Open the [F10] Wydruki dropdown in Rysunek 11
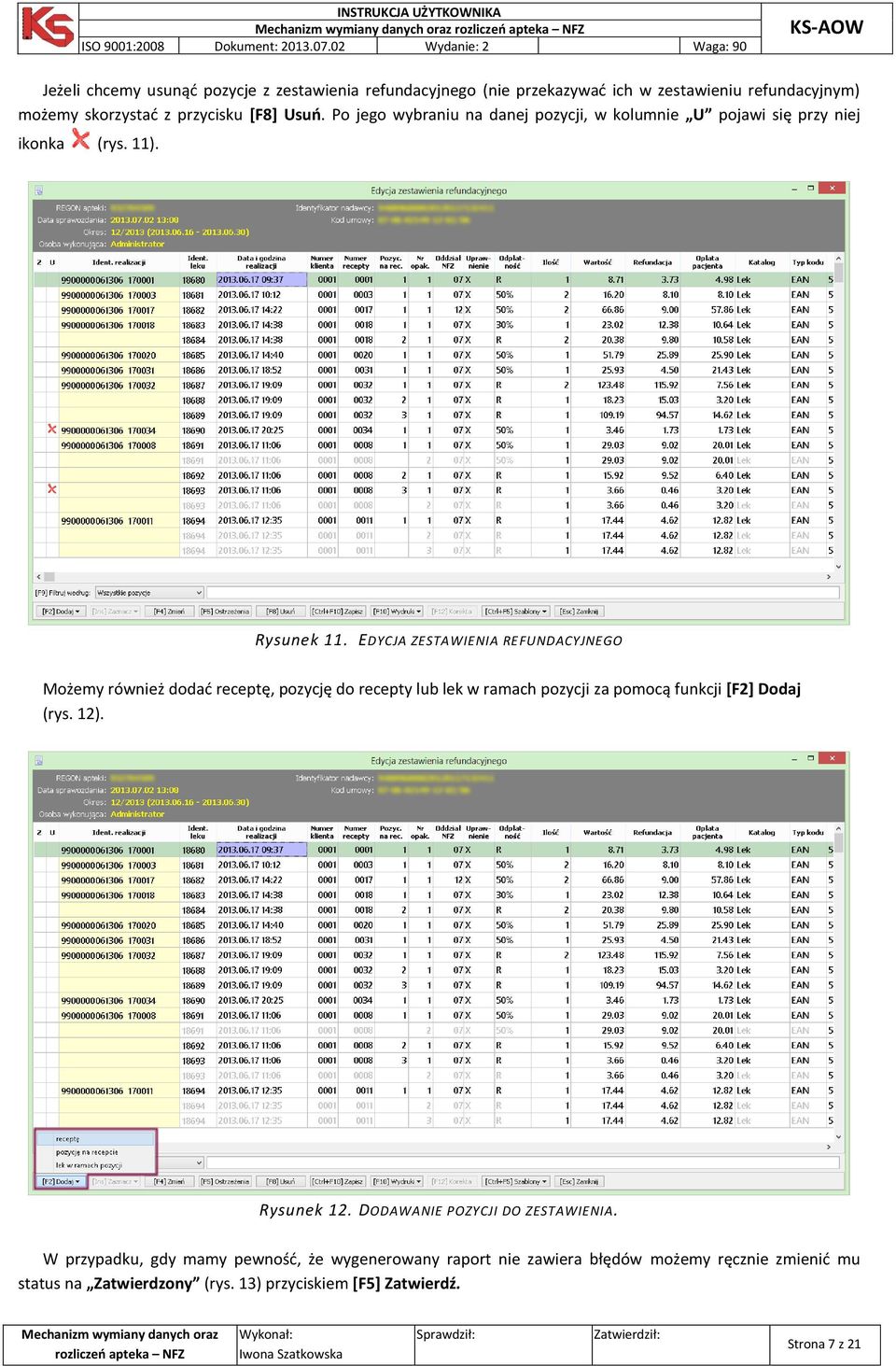 pyautogui.click(x=397, y=612)
